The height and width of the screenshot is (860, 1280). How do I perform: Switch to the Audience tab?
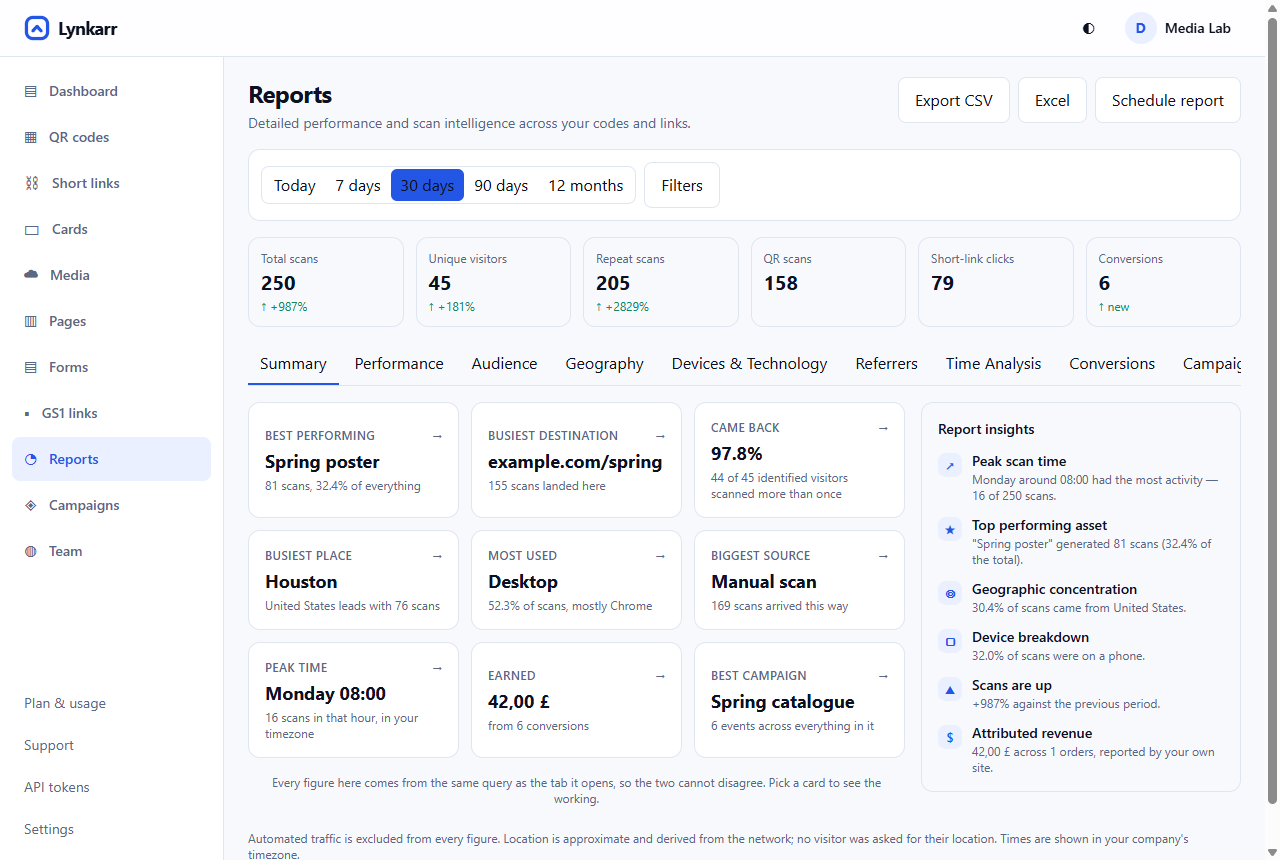[x=504, y=364]
